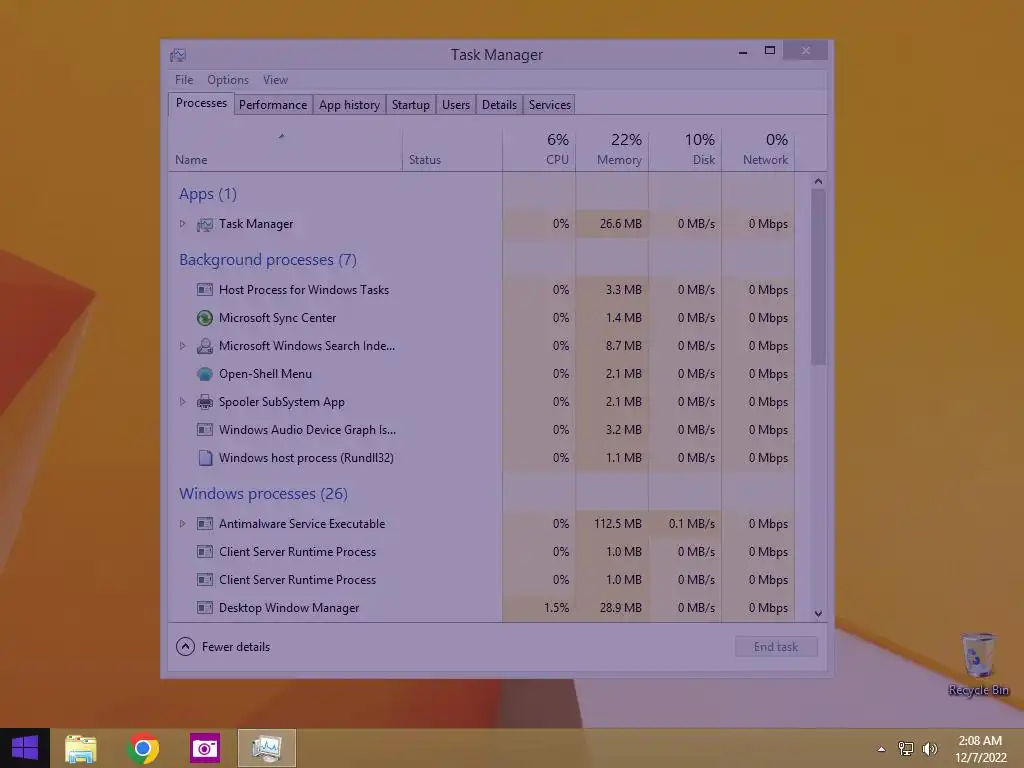Sort by the Memory column header
The height and width of the screenshot is (768, 1024).
612,150
